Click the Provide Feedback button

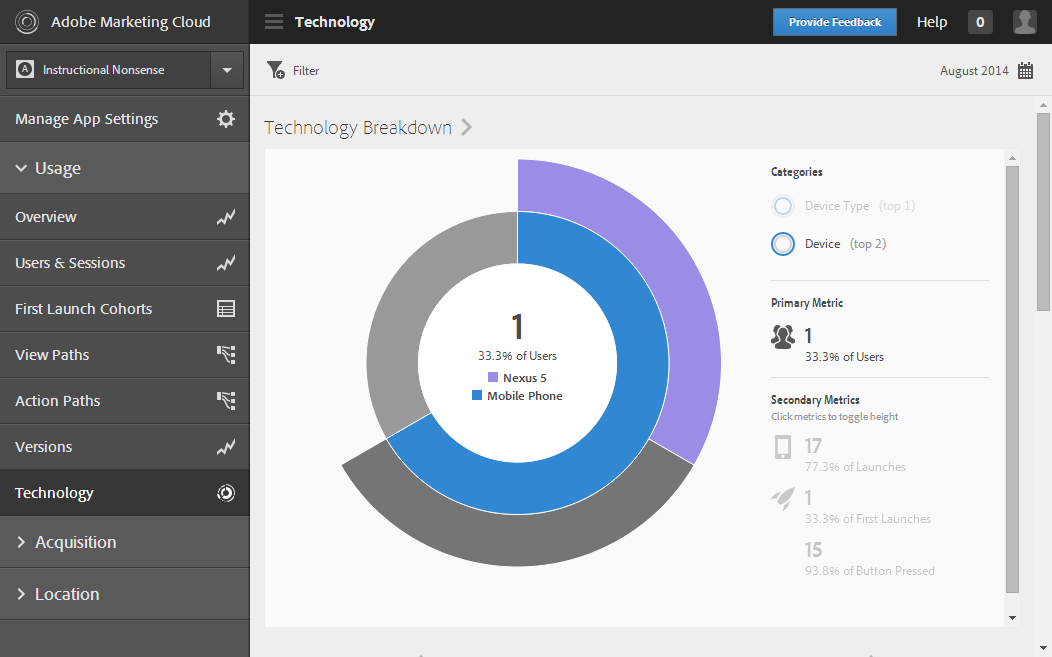[835, 22]
